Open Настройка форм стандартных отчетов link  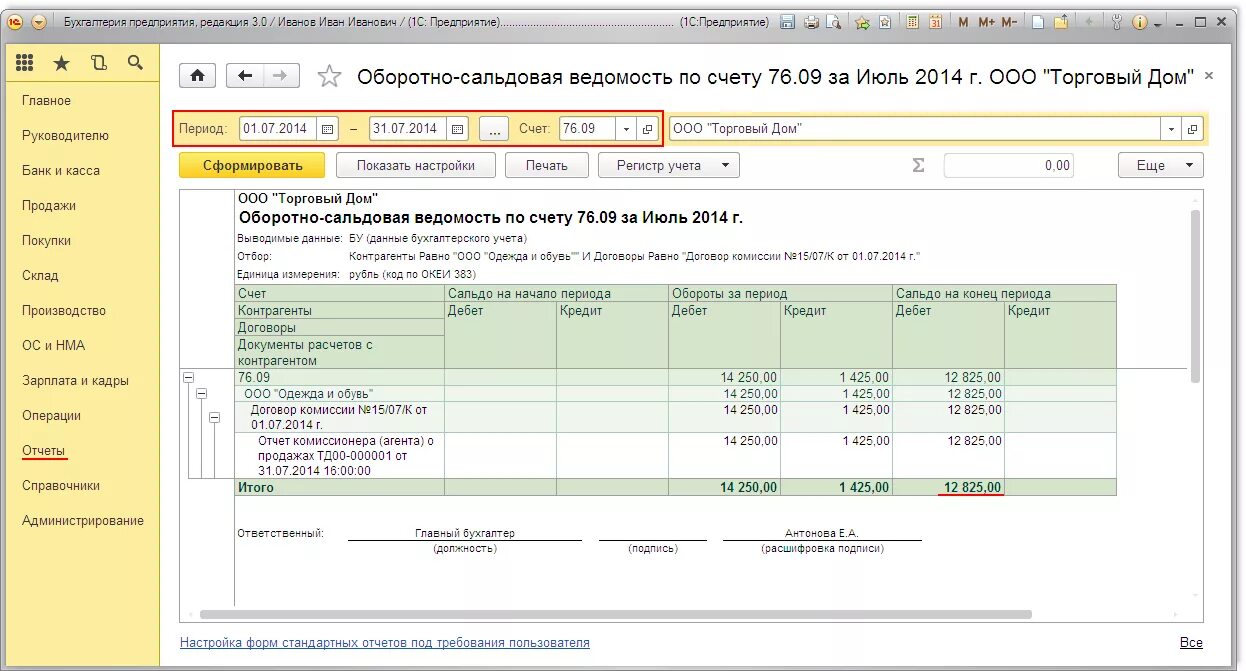tap(385, 643)
